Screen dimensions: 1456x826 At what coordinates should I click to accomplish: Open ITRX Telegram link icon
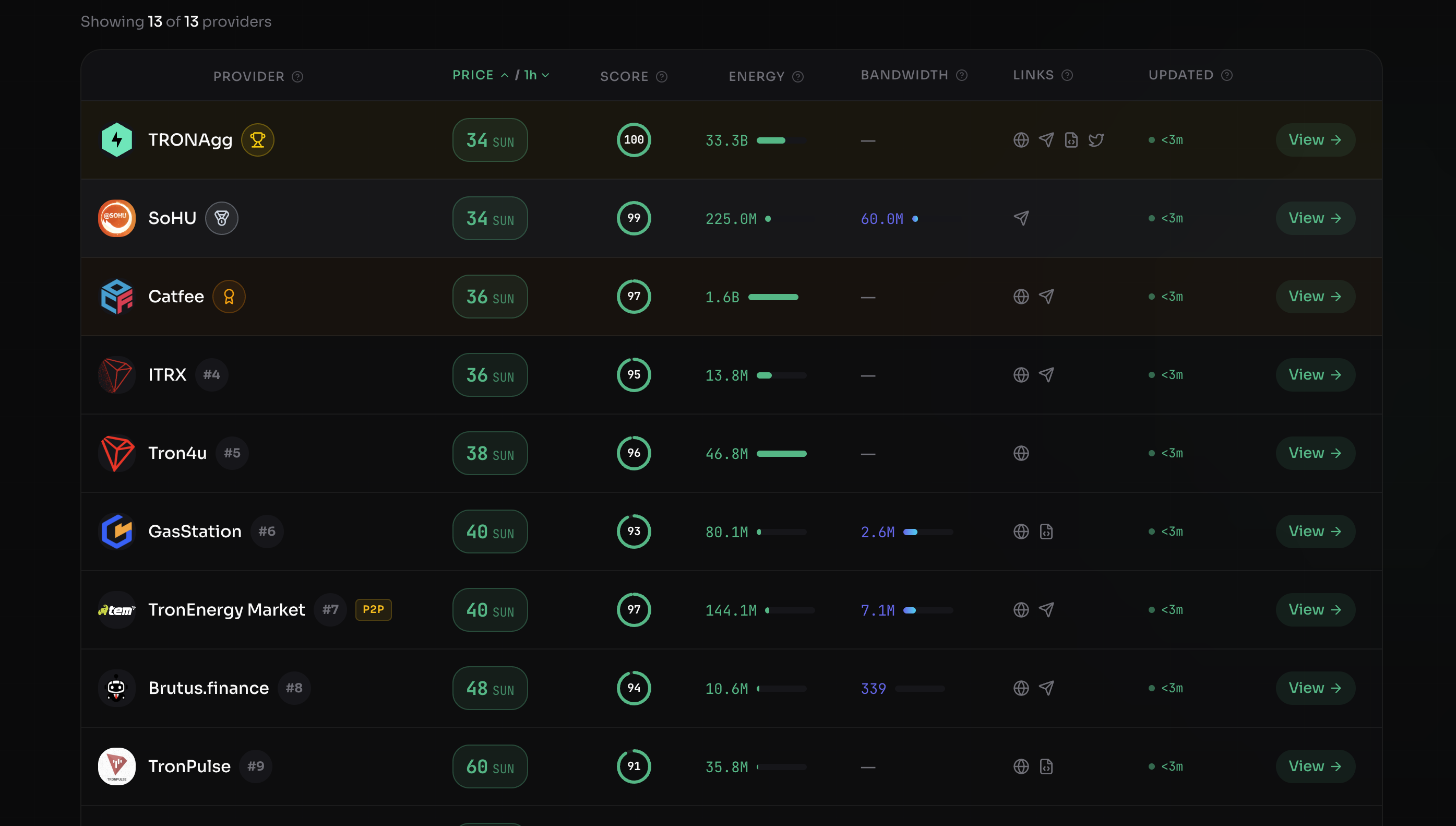click(x=1046, y=374)
